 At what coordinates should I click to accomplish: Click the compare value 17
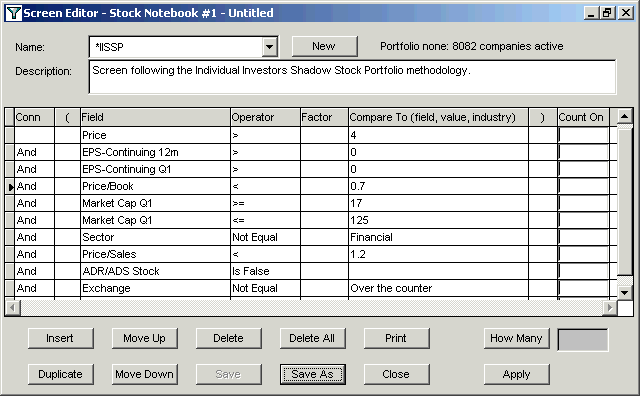pyautogui.click(x=438, y=203)
